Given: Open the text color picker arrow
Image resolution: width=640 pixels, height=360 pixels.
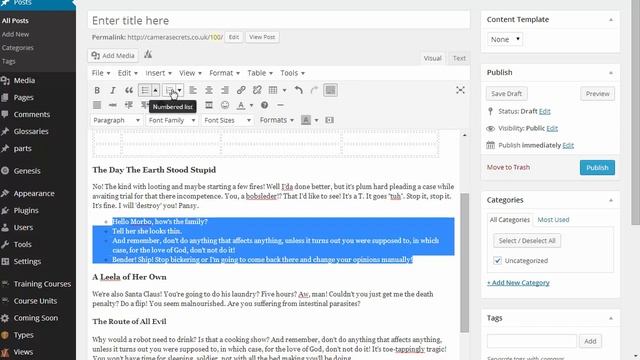Looking at the screenshot, I should 251,105.
